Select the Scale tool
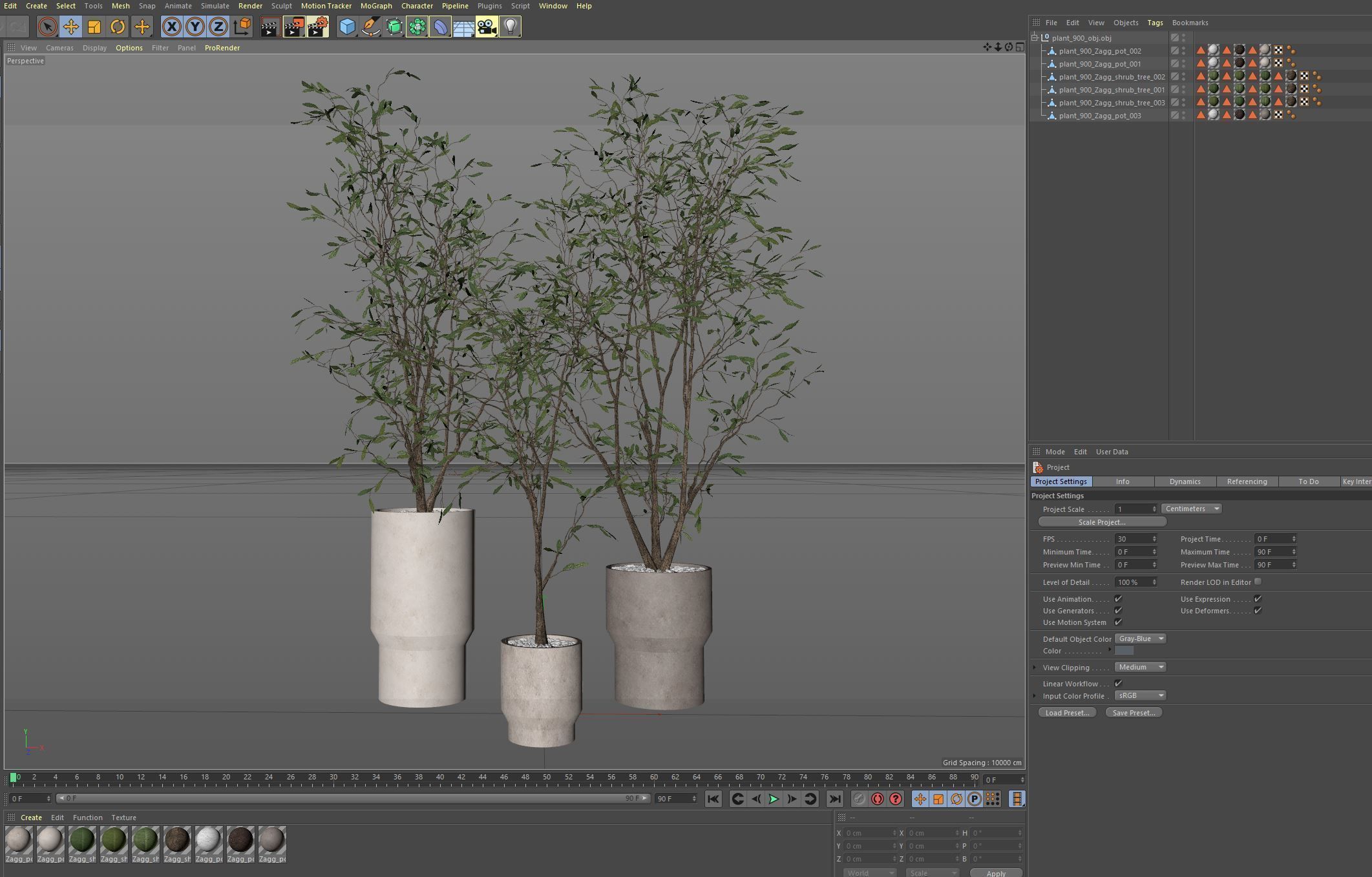Screen dimensions: 1372x877 tap(94, 26)
